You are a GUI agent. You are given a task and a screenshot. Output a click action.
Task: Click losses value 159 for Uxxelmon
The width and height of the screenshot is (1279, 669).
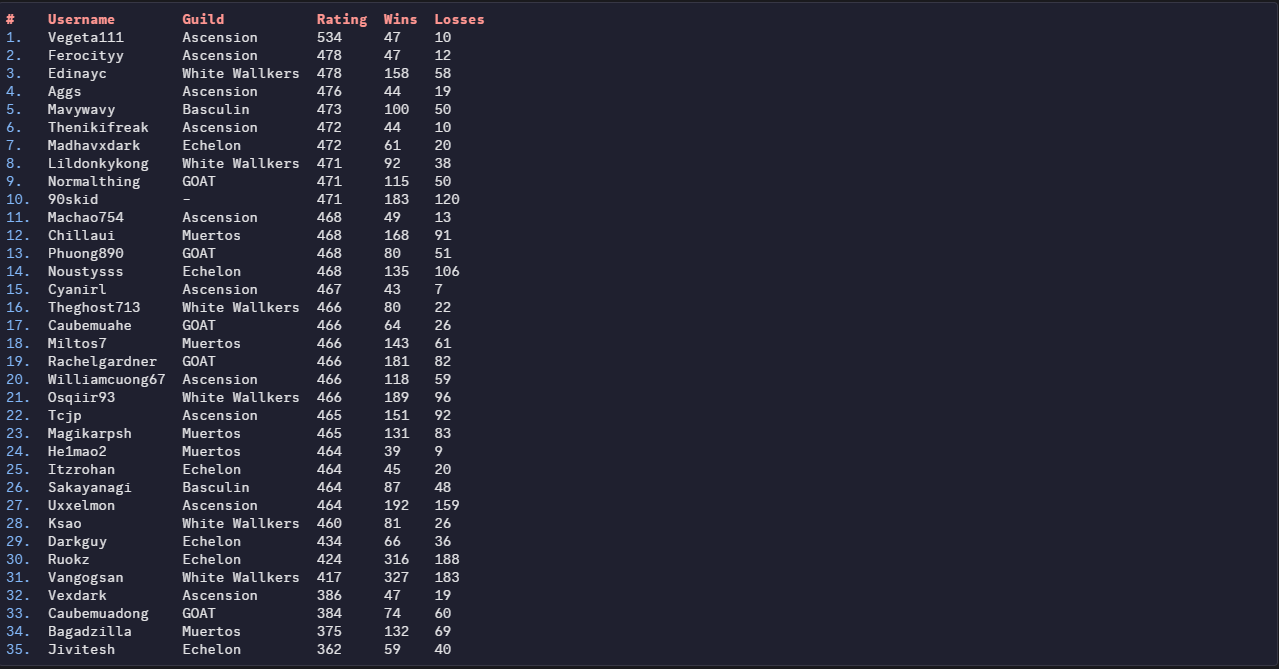point(447,505)
